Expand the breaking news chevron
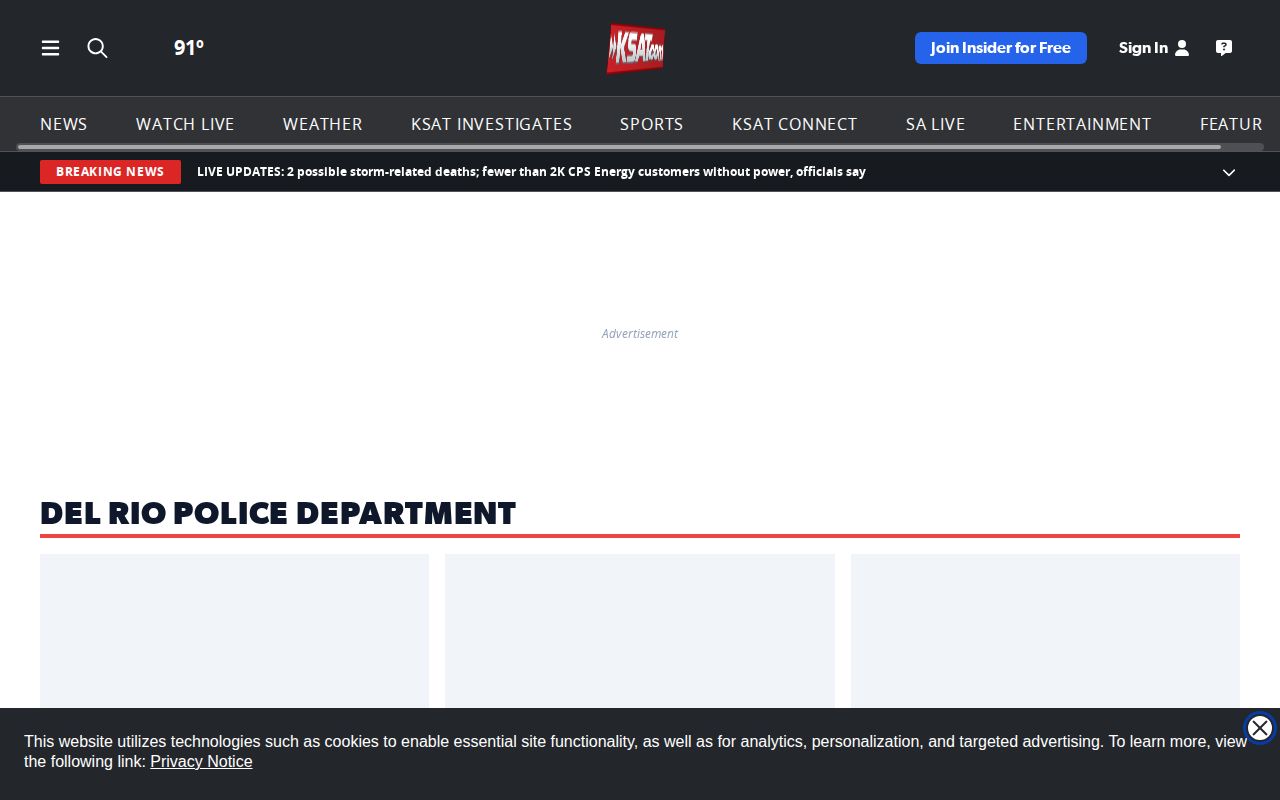Screen dimensions: 1280x800 click(x=1229, y=172)
